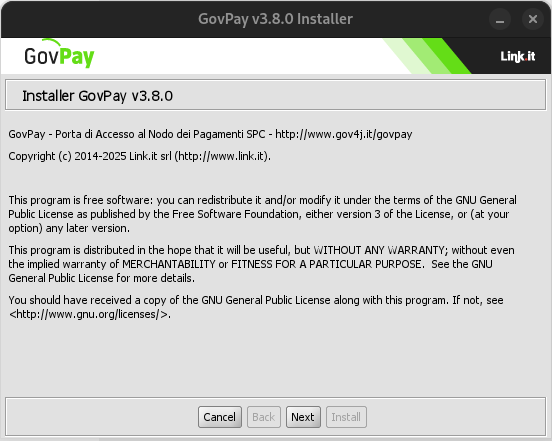Click the gov4j.it/govpay URL text
Screen dimensions: 552x441
click(344, 134)
